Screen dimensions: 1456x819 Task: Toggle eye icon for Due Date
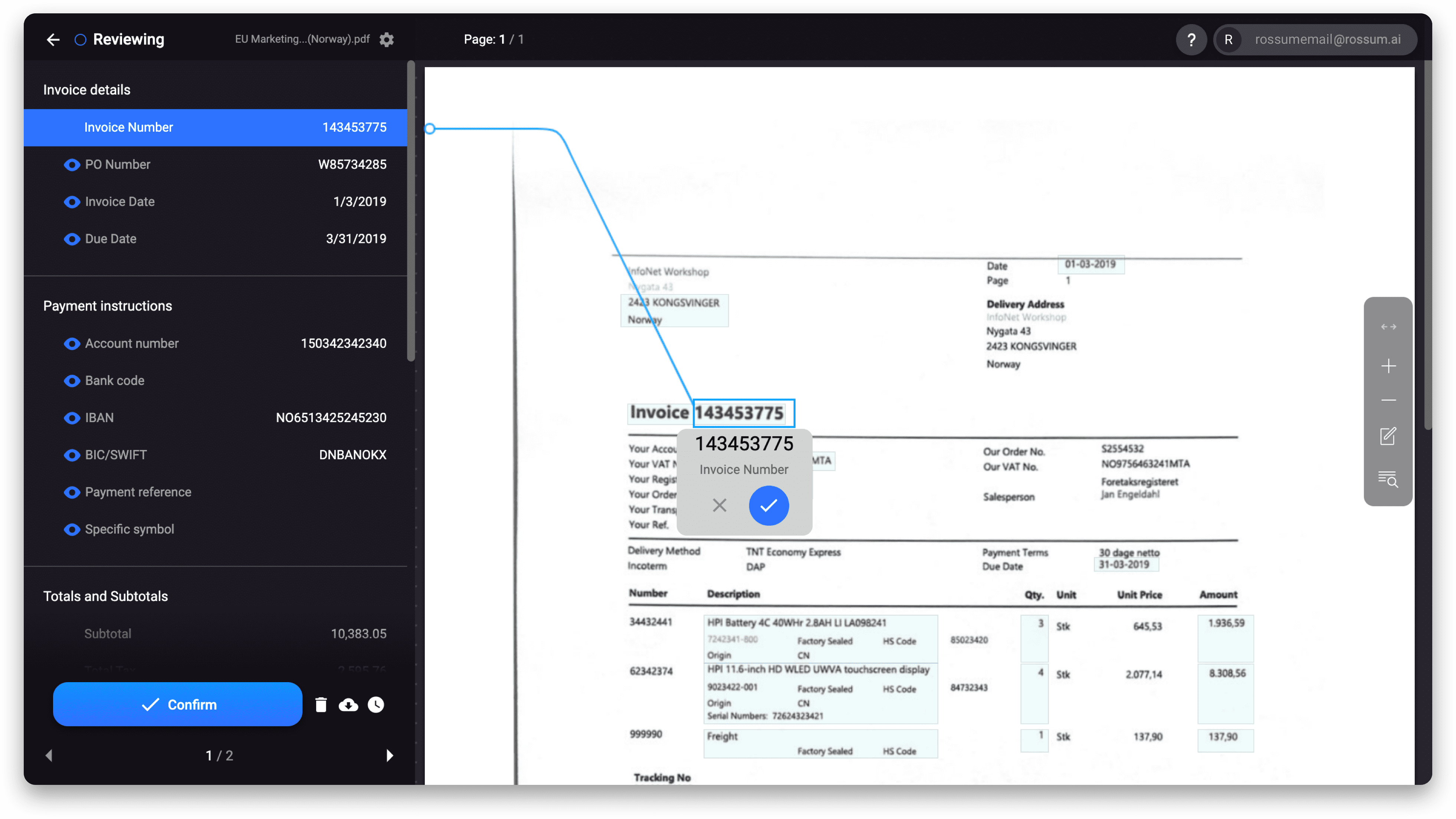[x=72, y=239]
